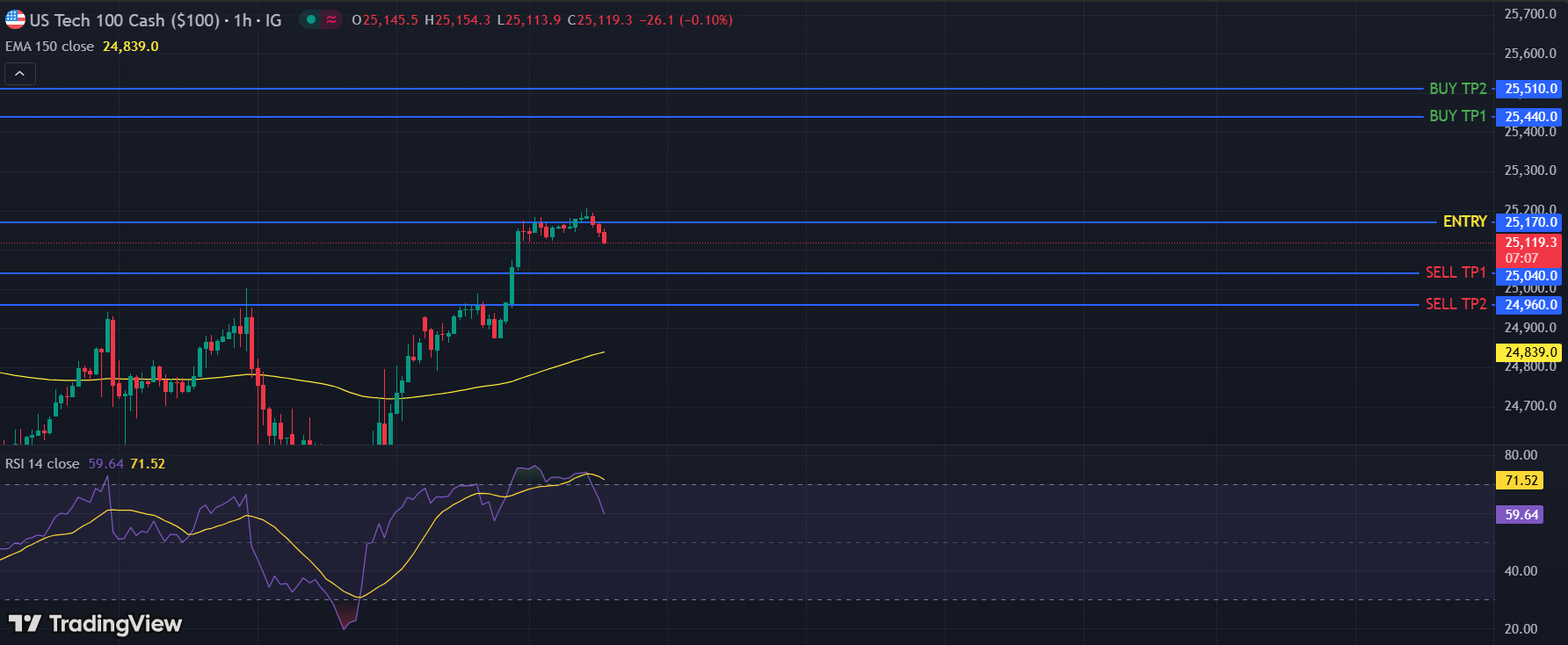Image resolution: width=1568 pixels, height=645 pixels.
Task: Click the pink data-mode wave icon
Action: pyautogui.click(x=331, y=19)
